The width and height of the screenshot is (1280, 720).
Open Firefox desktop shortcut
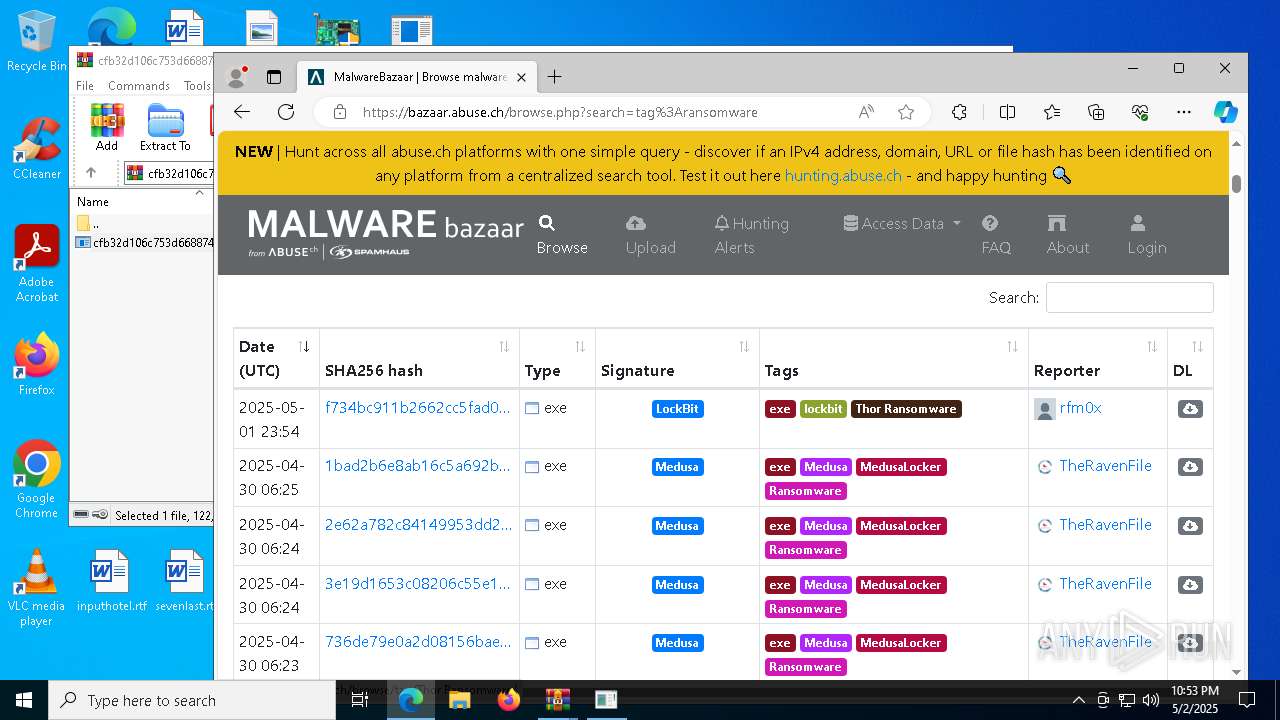37,364
